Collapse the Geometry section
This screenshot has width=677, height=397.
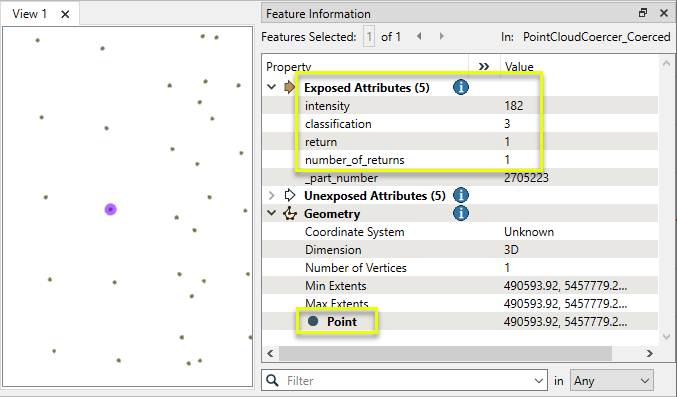(272, 213)
